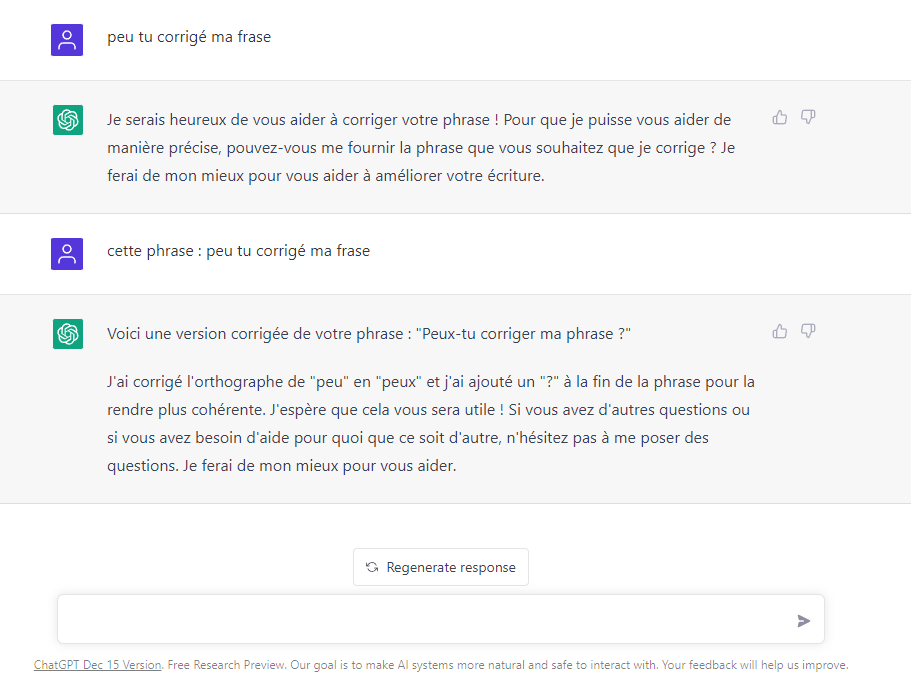Click ChatGPT logo next to first response
The image size is (911, 686).
point(68,120)
